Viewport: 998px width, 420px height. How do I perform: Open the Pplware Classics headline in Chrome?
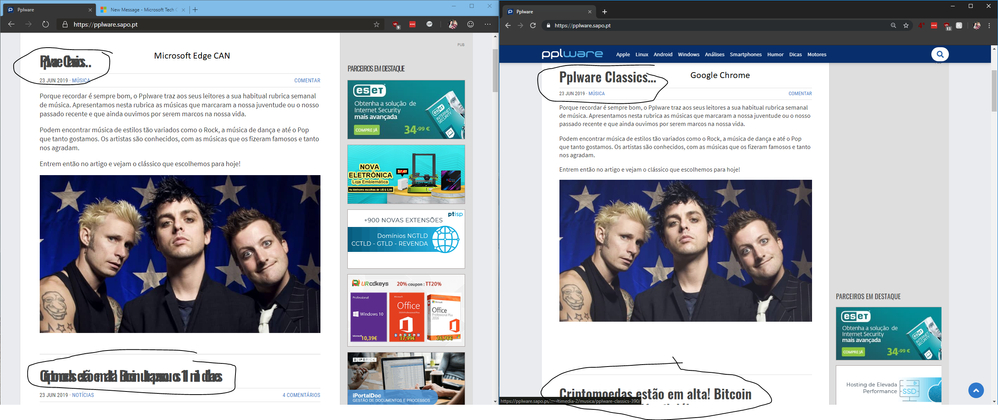point(607,78)
